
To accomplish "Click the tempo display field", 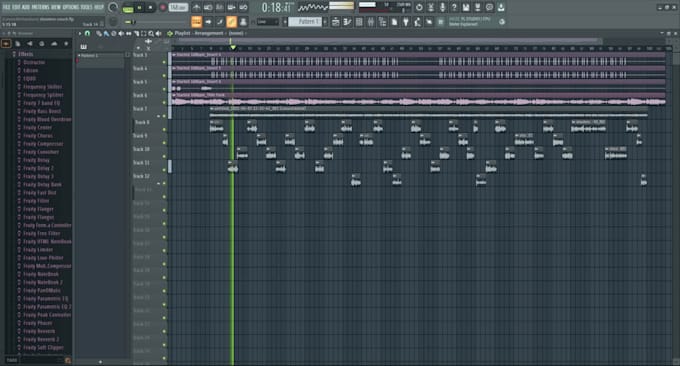I will (x=178, y=7).
